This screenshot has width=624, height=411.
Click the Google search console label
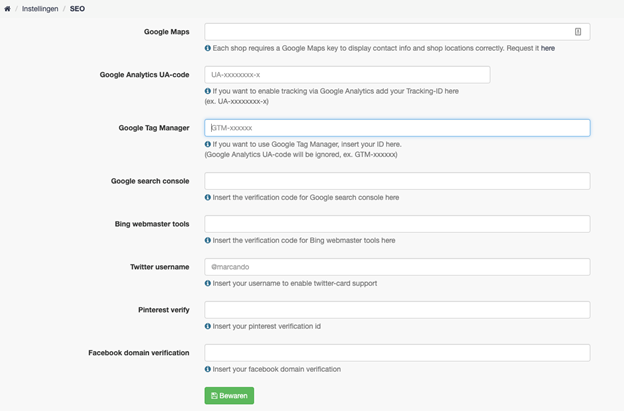click(150, 181)
